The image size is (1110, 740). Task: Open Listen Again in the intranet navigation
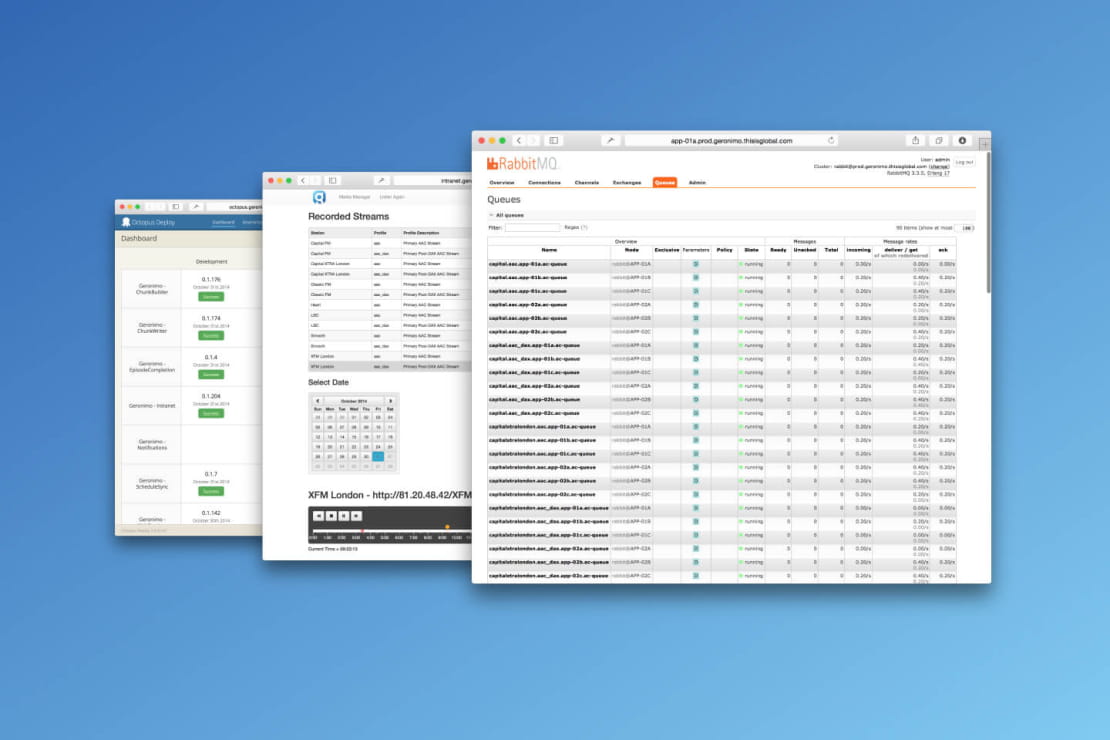[x=391, y=197]
